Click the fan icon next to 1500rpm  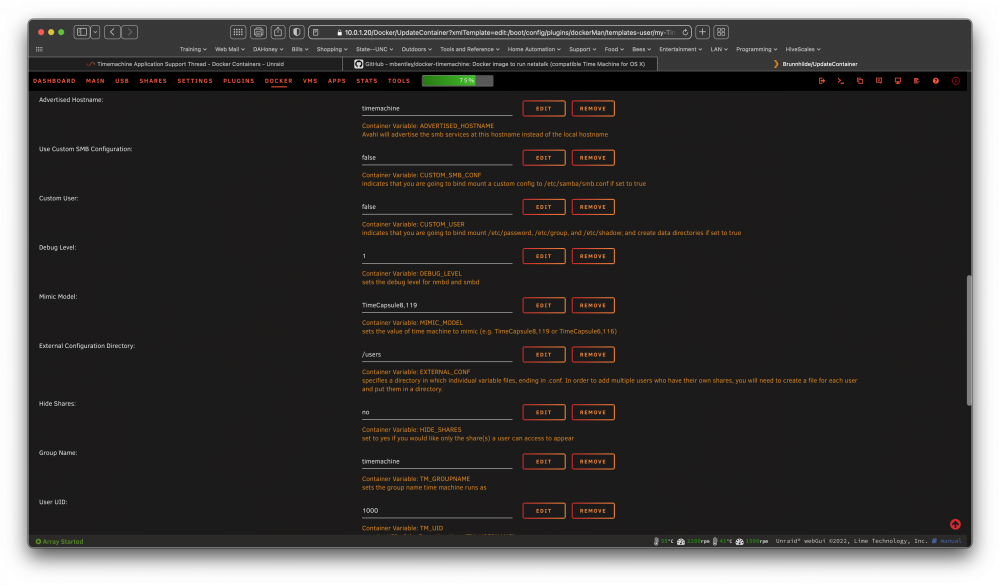pos(740,541)
